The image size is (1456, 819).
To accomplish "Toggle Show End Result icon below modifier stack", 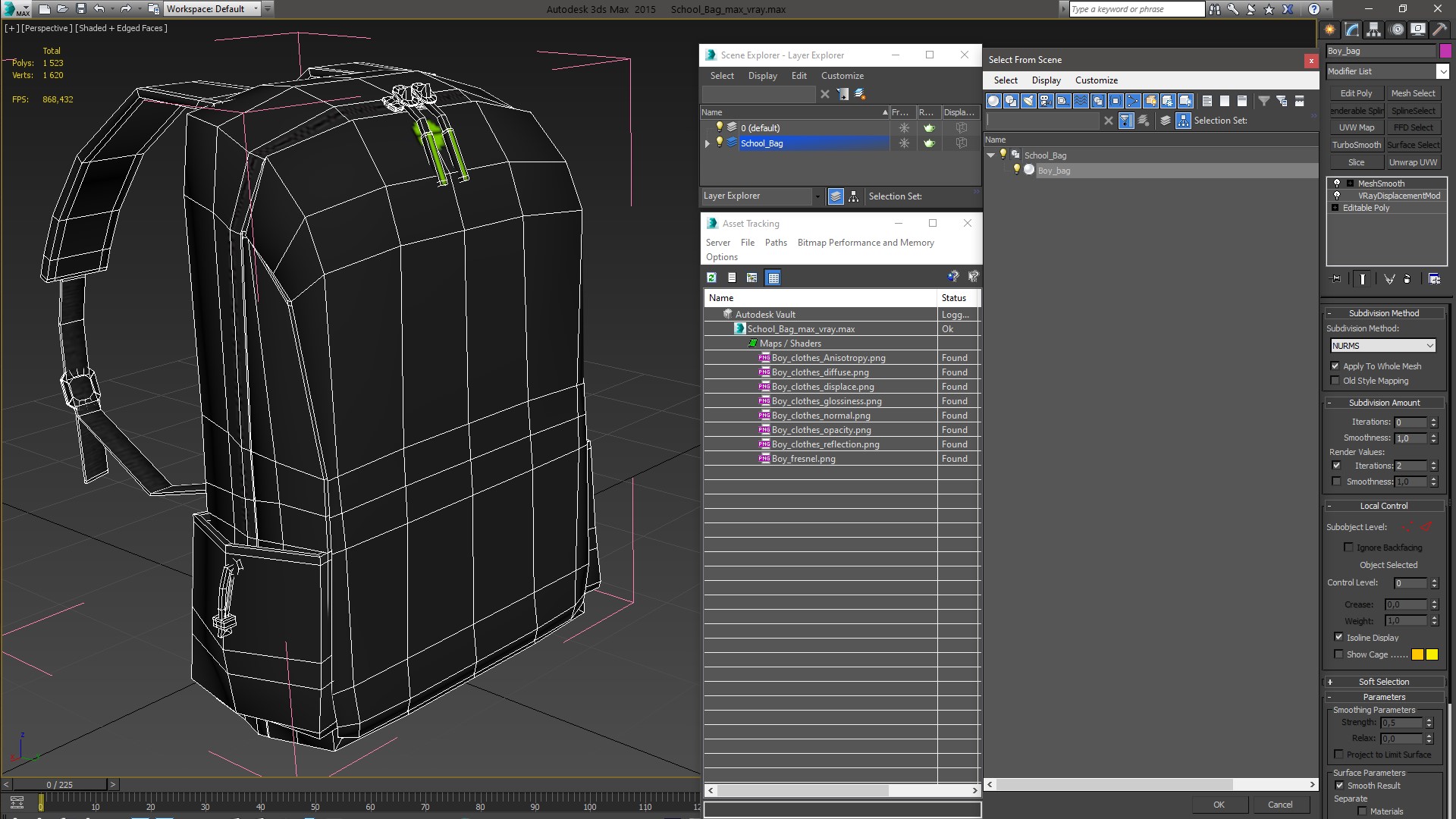I will pyautogui.click(x=1363, y=279).
